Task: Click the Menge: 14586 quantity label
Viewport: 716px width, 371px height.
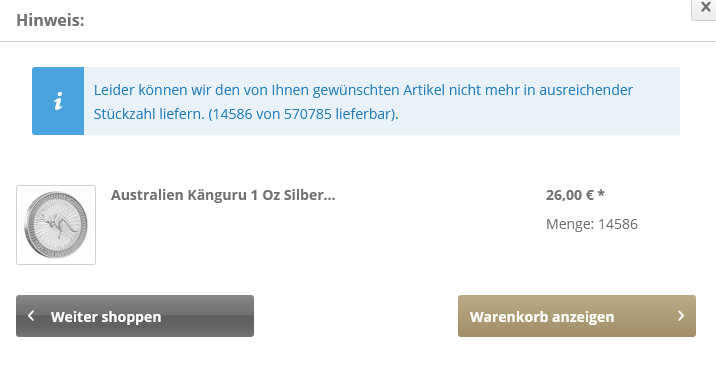Action: coord(592,224)
